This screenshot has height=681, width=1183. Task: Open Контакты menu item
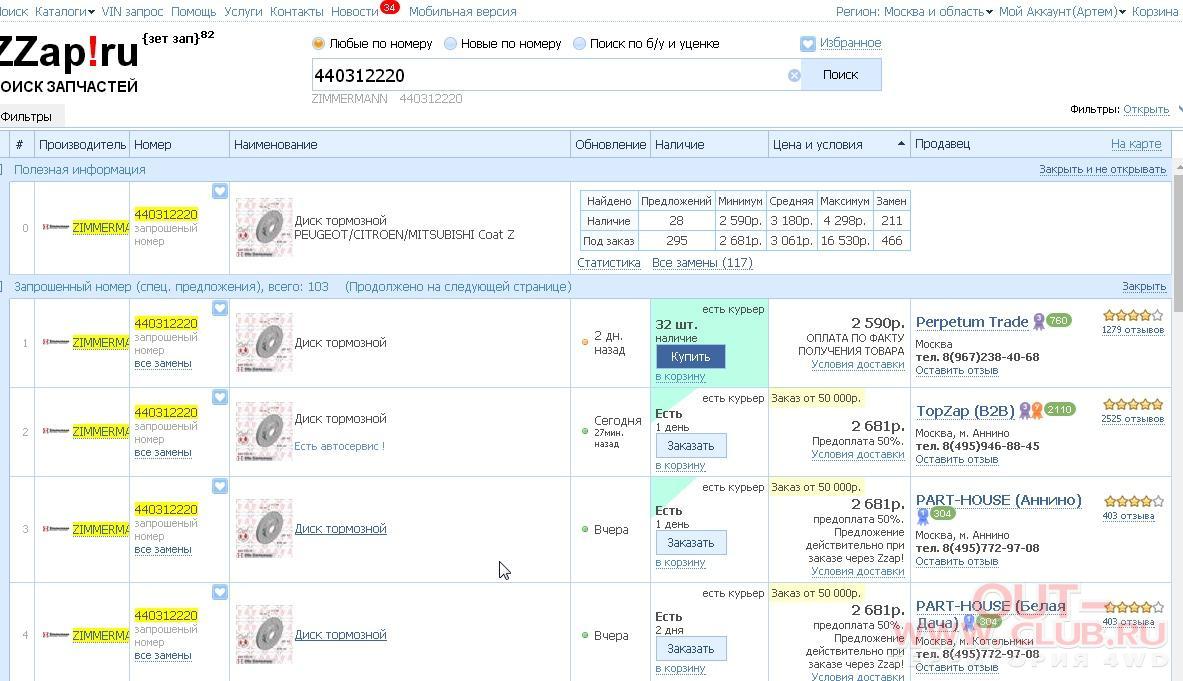click(x=297, y=11)
